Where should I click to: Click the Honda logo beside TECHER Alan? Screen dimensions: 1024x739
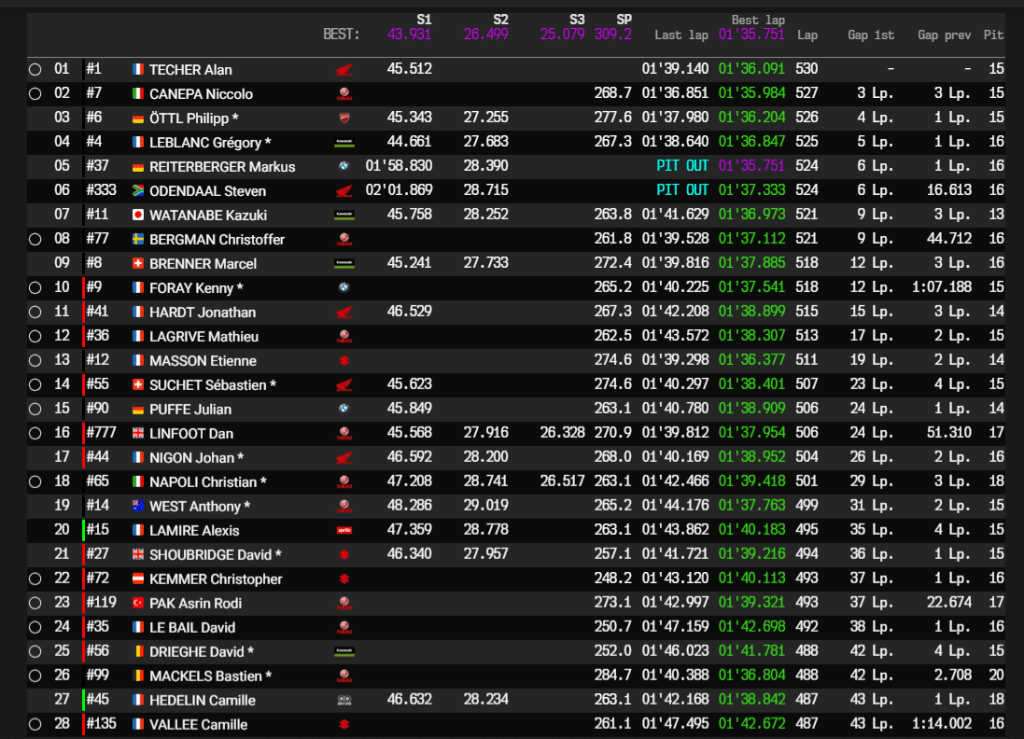pos(344,70)
